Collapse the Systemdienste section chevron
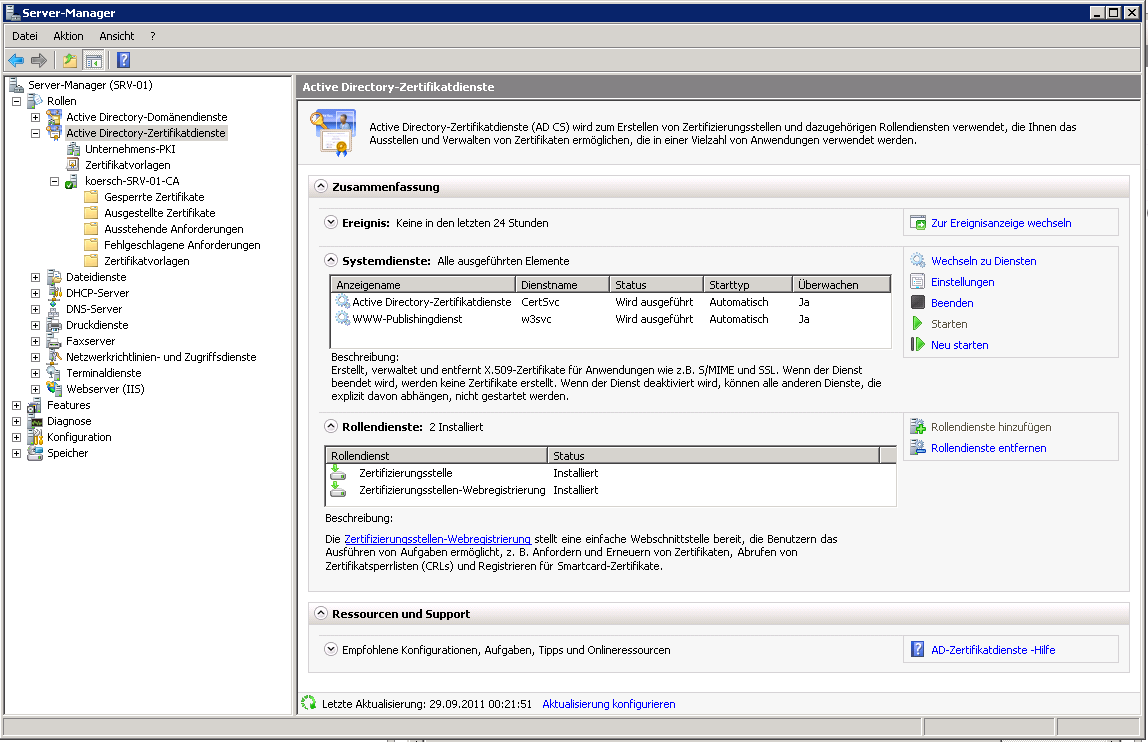The image size is (1148, 742). [x=331, y=260]
